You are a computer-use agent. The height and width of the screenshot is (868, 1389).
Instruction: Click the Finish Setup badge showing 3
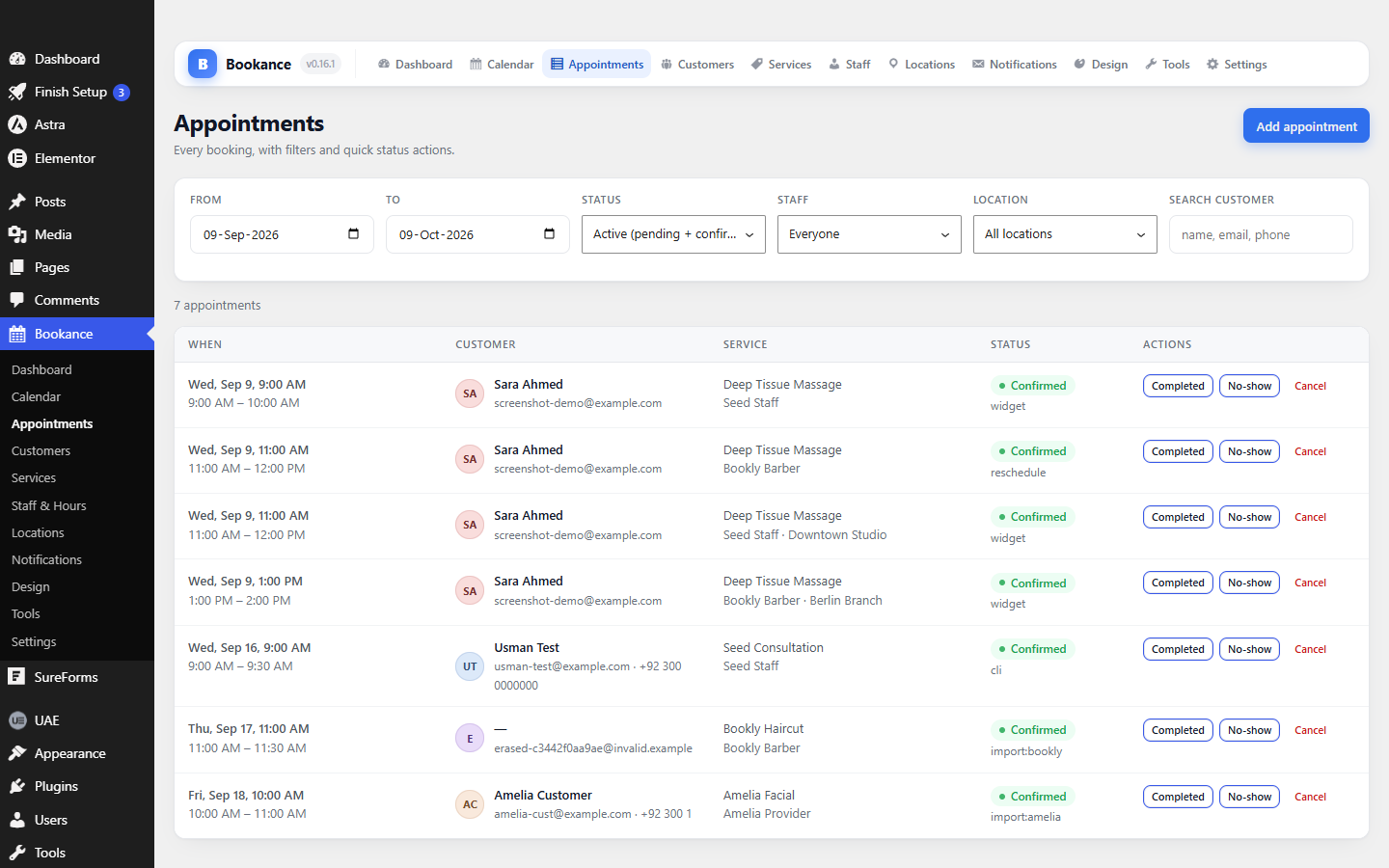[x=122, y=93]
